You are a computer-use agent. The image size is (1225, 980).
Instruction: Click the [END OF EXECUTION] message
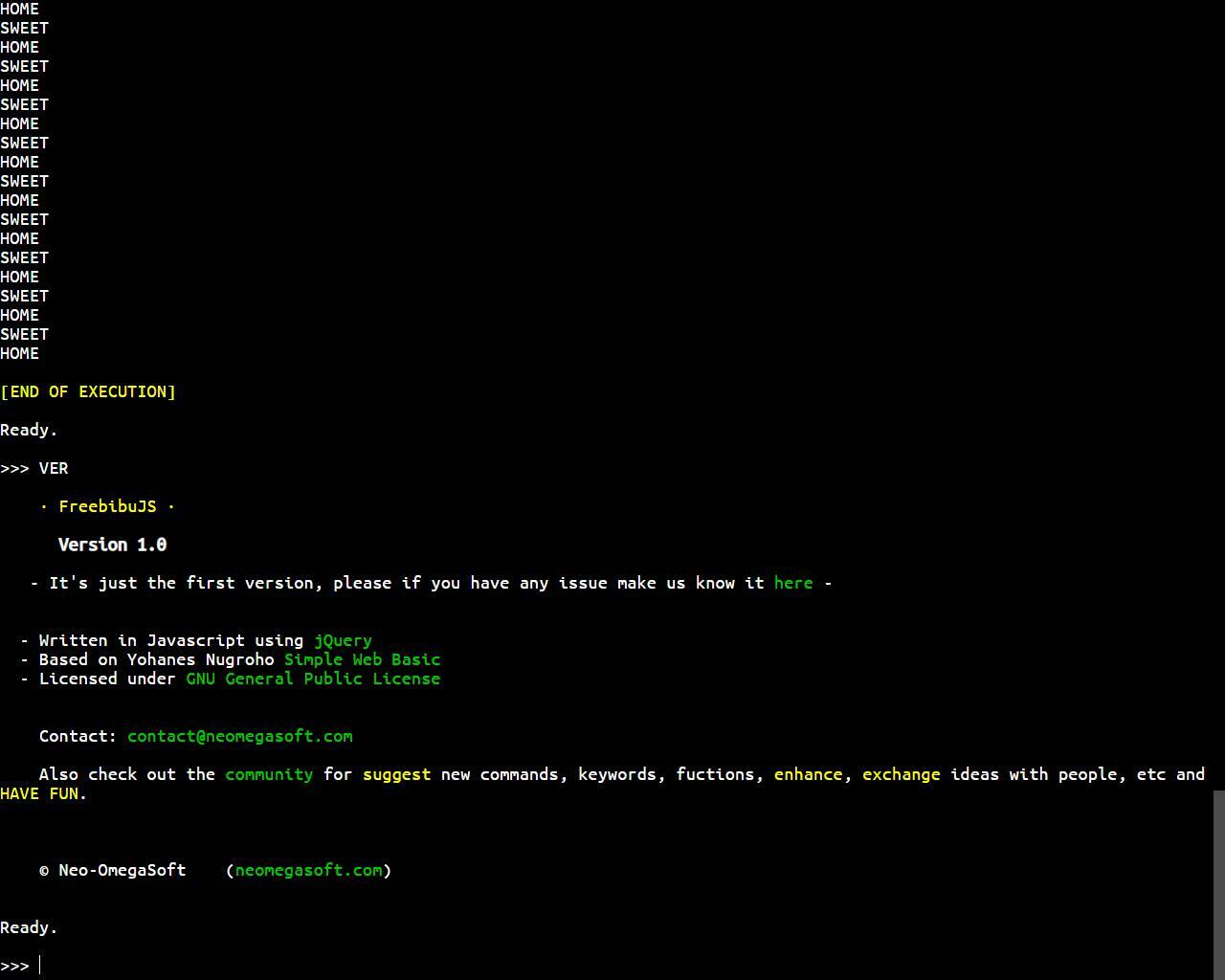click(x=88, y=391)
